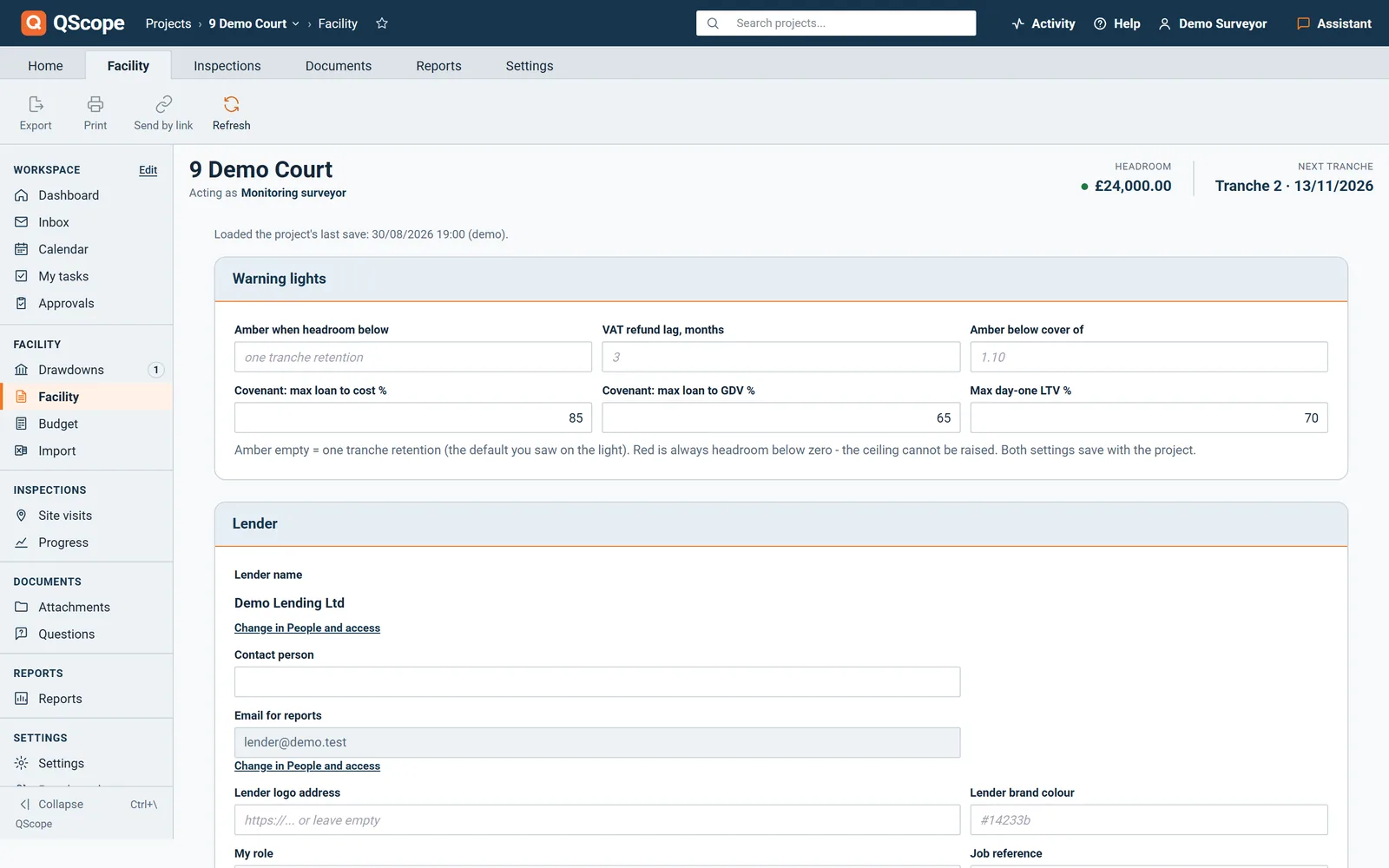
Task: Switch to the Documents tab
Action: [x=339, y=66]
